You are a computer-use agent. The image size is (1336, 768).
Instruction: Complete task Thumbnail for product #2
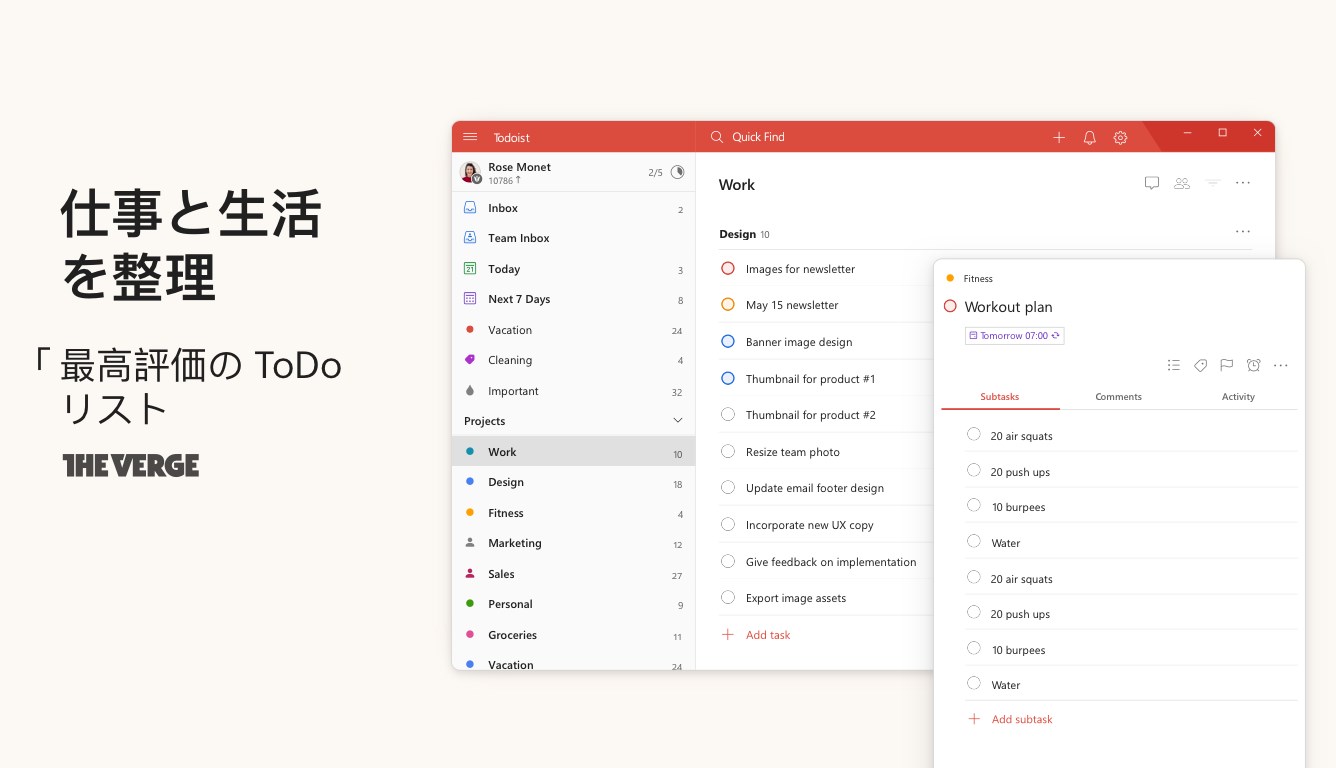[728, 414]
